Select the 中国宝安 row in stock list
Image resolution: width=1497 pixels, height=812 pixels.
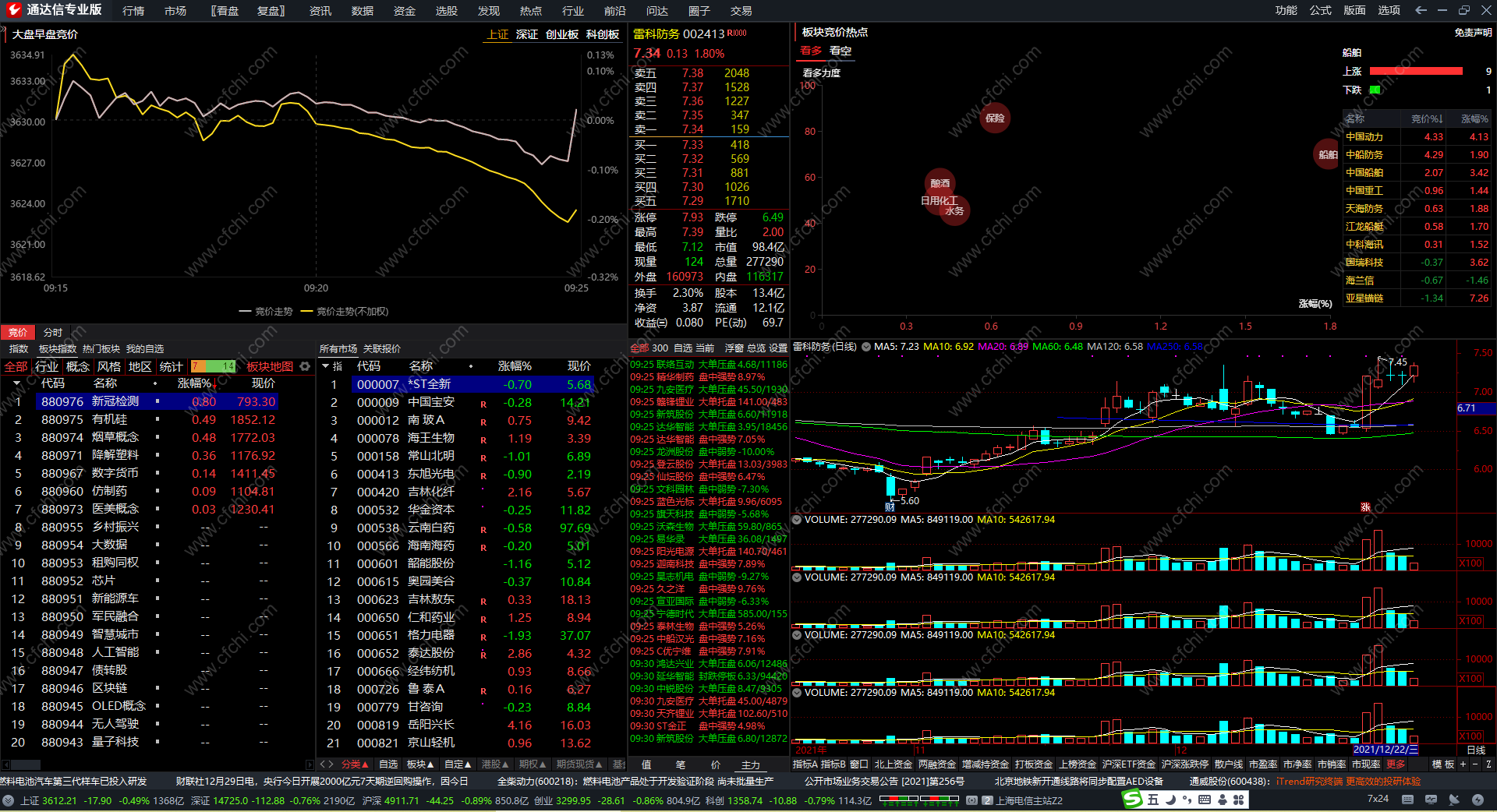430,402
